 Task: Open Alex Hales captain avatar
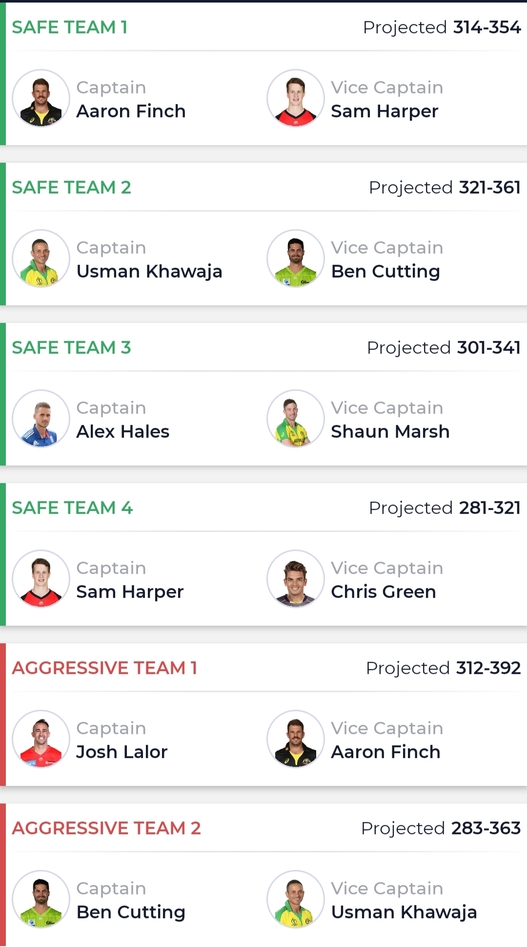(41, 419)
